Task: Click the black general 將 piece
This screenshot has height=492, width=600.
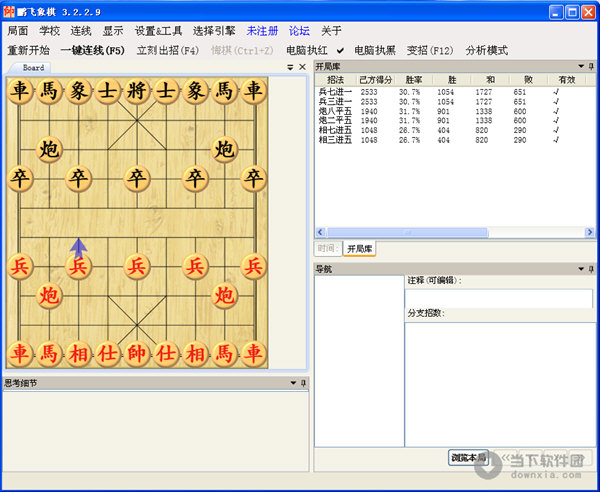Action: pyautogui.click(x=137, y=92)
